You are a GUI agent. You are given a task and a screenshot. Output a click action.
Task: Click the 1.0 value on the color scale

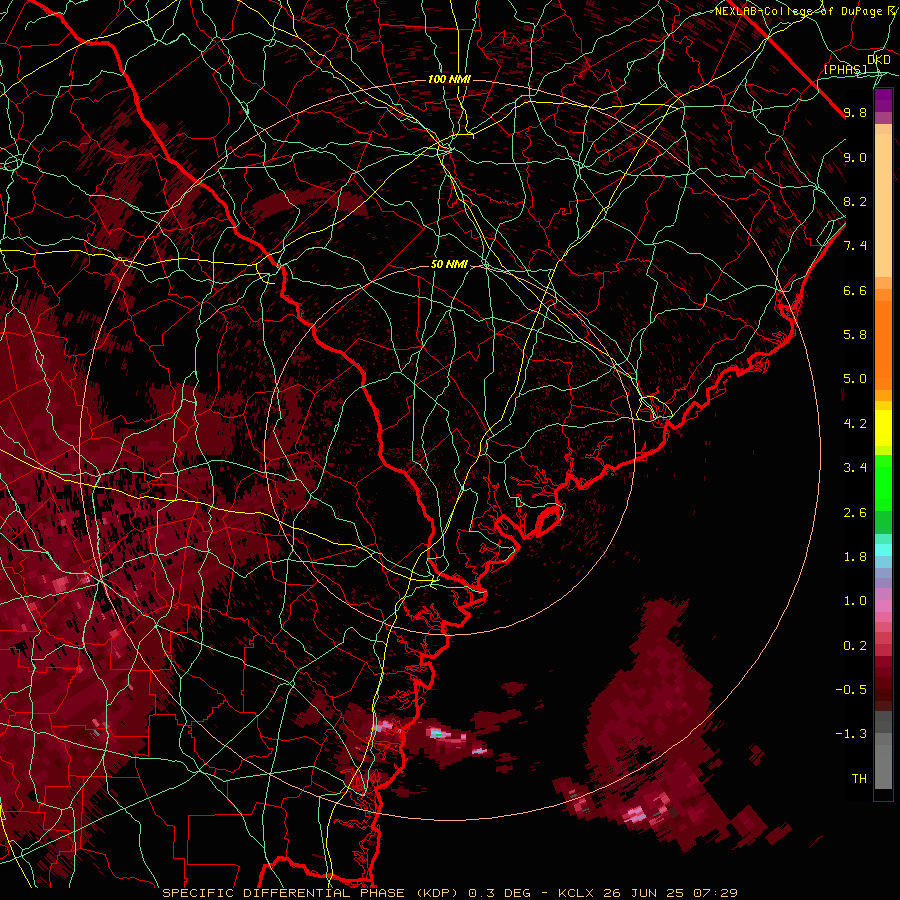[x=855, y=601]
